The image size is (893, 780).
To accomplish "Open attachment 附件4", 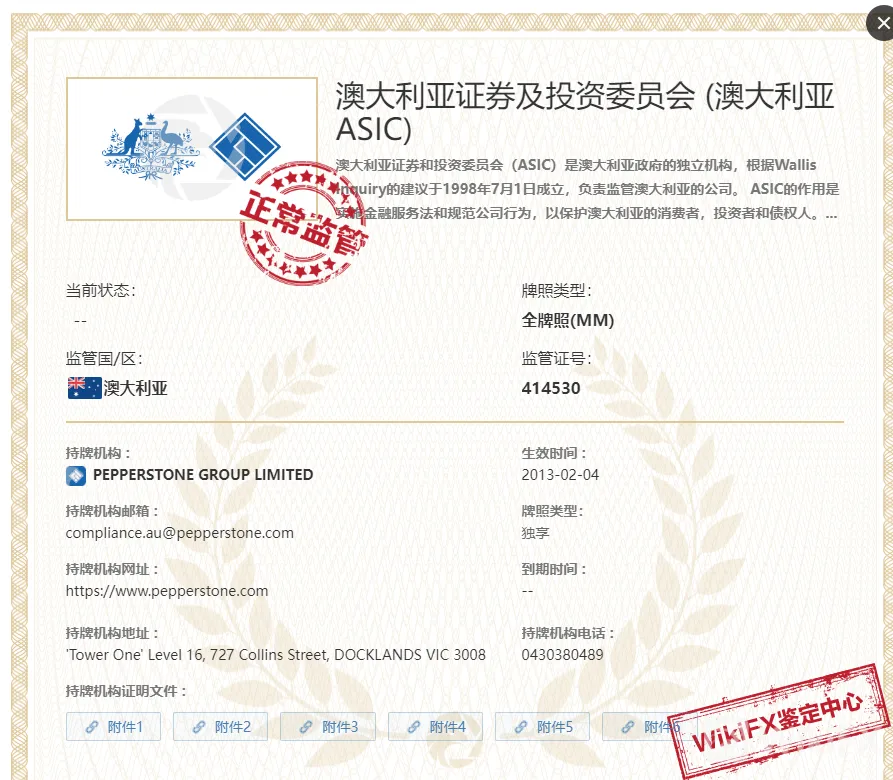I will tap(435, 726).
